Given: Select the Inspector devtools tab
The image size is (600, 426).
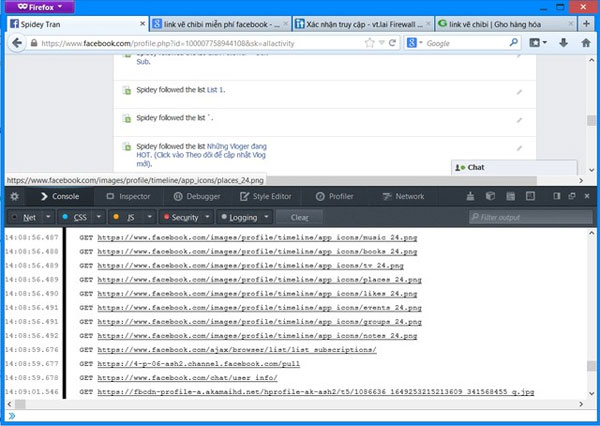Looking at the screenshot, I should point(128,196).
